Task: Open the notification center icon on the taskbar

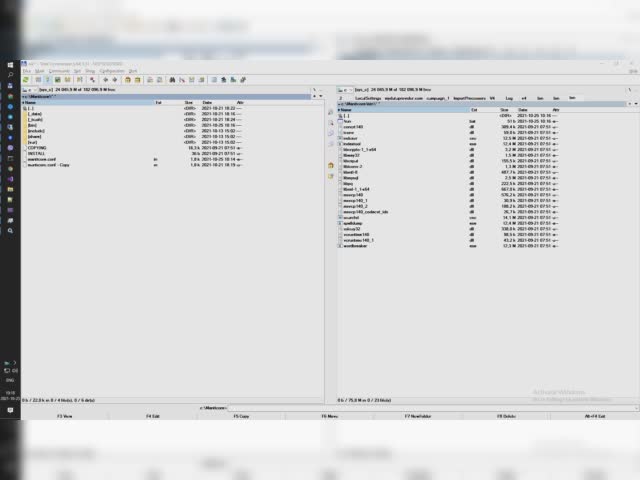Action: click(10, 410)
